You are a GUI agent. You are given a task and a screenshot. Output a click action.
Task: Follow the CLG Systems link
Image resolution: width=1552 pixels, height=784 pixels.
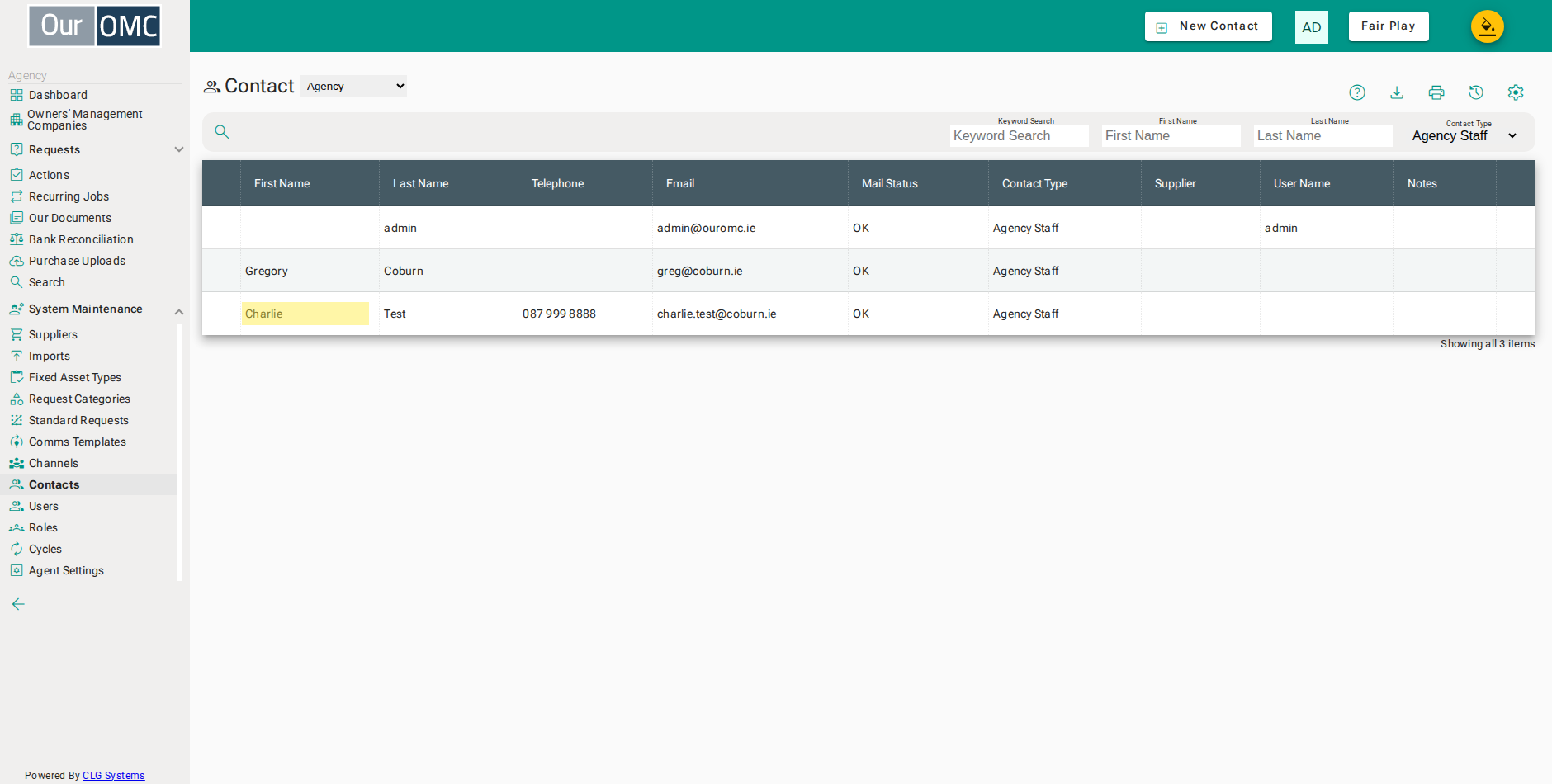tap(113, 776)
